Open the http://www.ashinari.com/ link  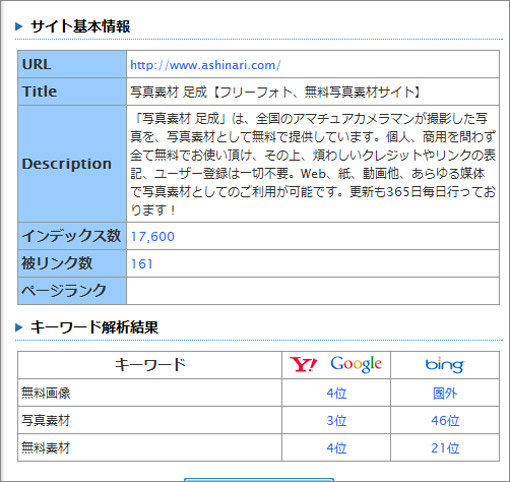(x=205, y=65)
